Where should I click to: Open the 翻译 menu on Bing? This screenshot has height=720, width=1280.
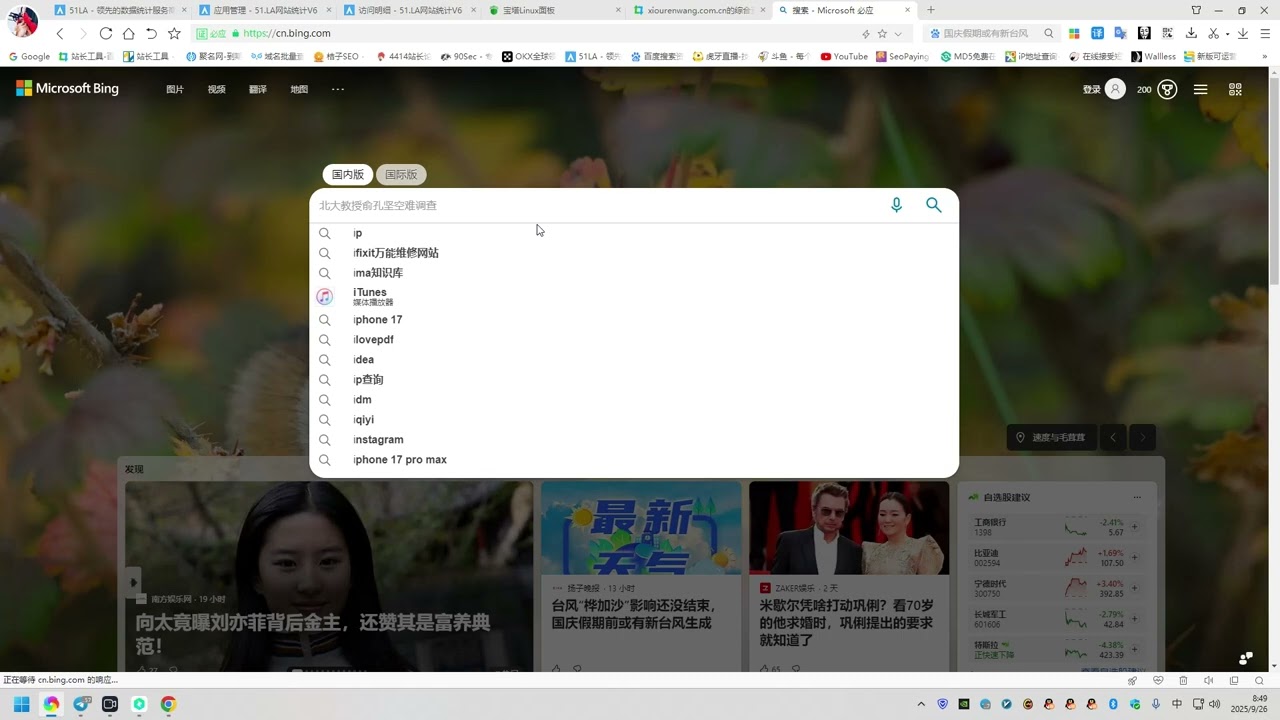(258, 89)
